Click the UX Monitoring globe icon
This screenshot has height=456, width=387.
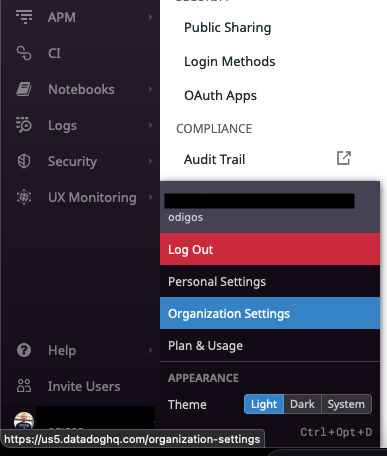click(x=24, y=197)
